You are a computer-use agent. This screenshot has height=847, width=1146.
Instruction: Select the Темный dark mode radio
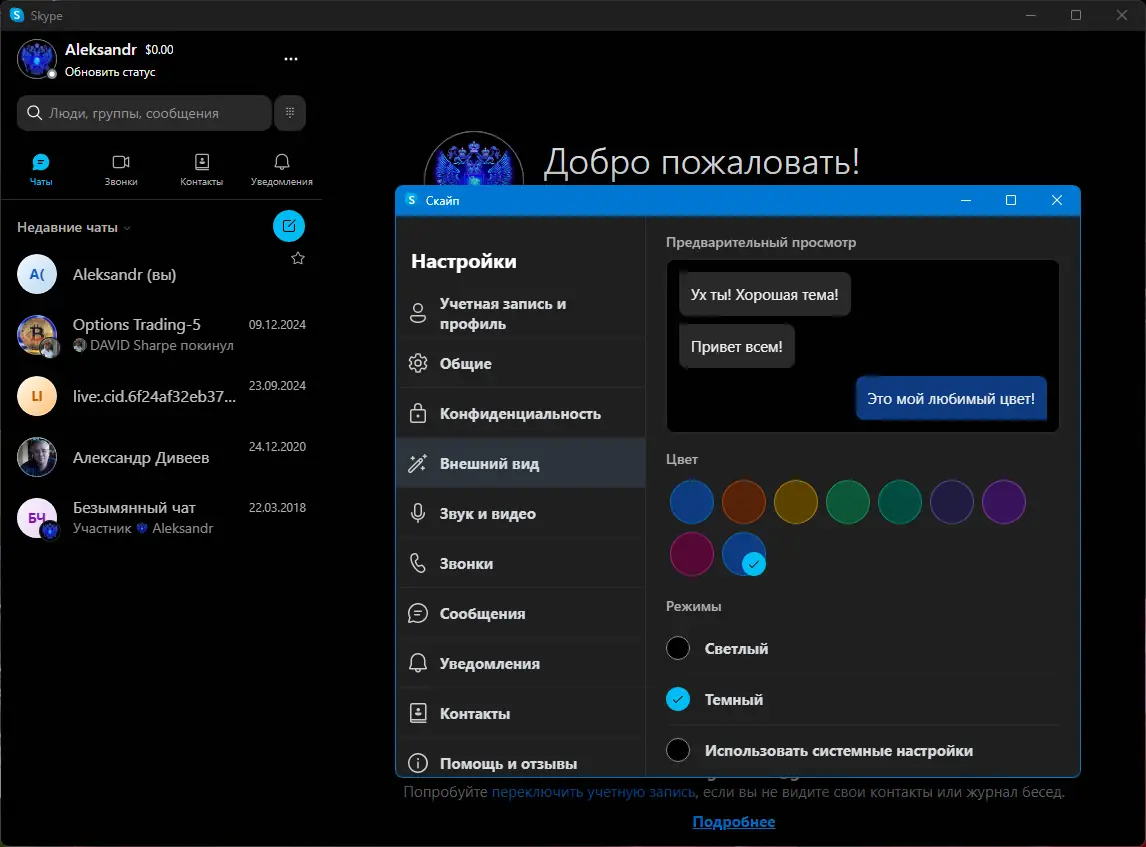(x=678, y=699)
